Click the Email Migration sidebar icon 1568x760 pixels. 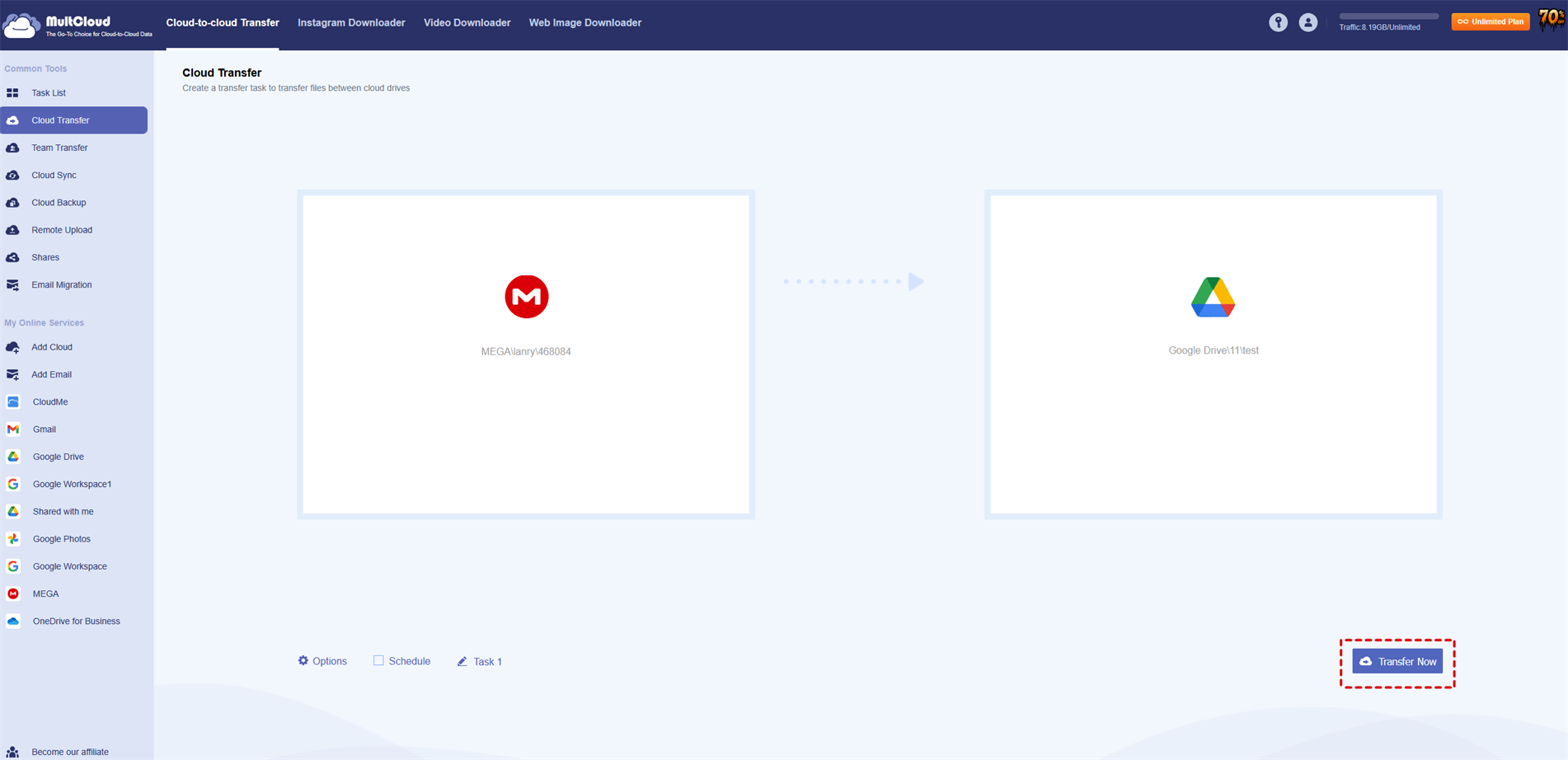12,285
